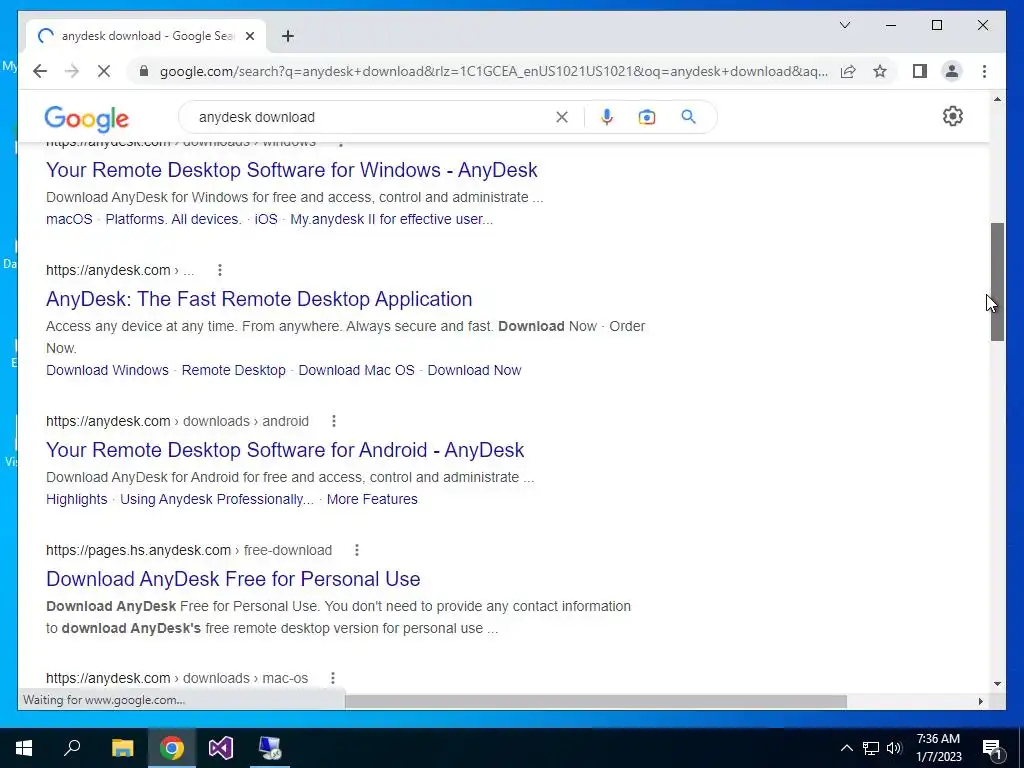Open the notification center icon

click(x=993, y=748)
